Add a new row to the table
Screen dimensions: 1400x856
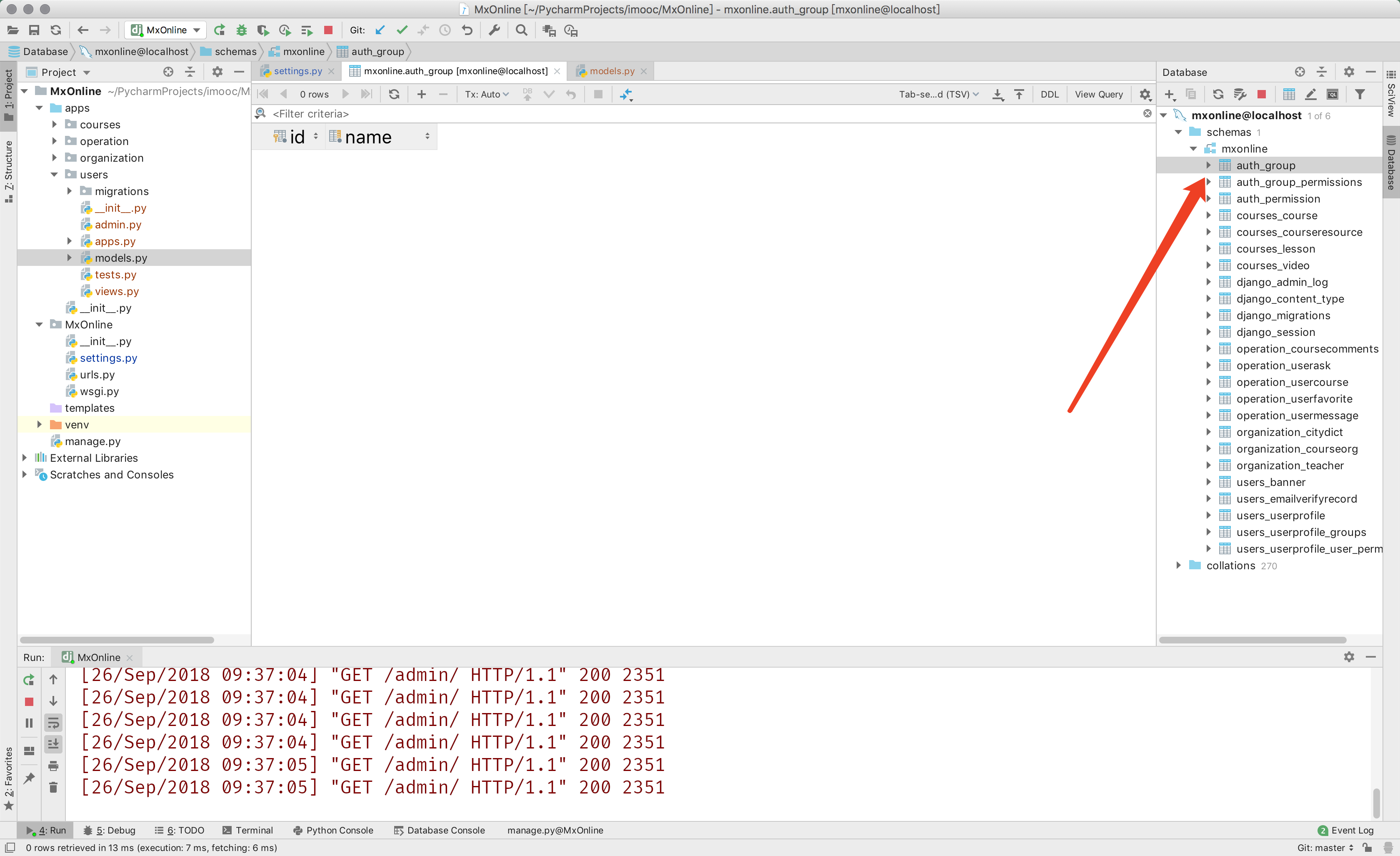[x=421, y=94]
